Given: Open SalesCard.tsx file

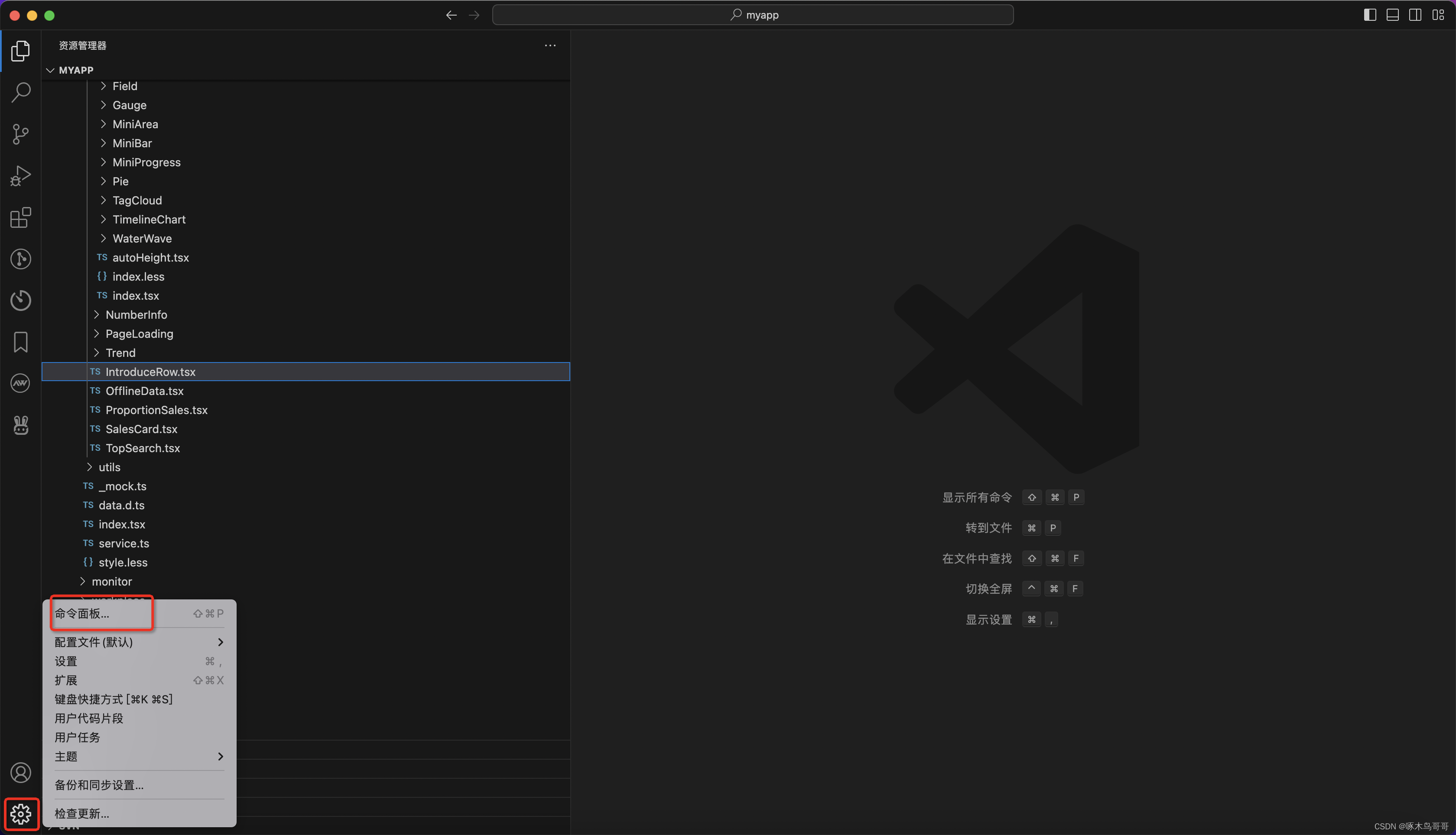Looking at the screenshot, I should tap(306, 428).
